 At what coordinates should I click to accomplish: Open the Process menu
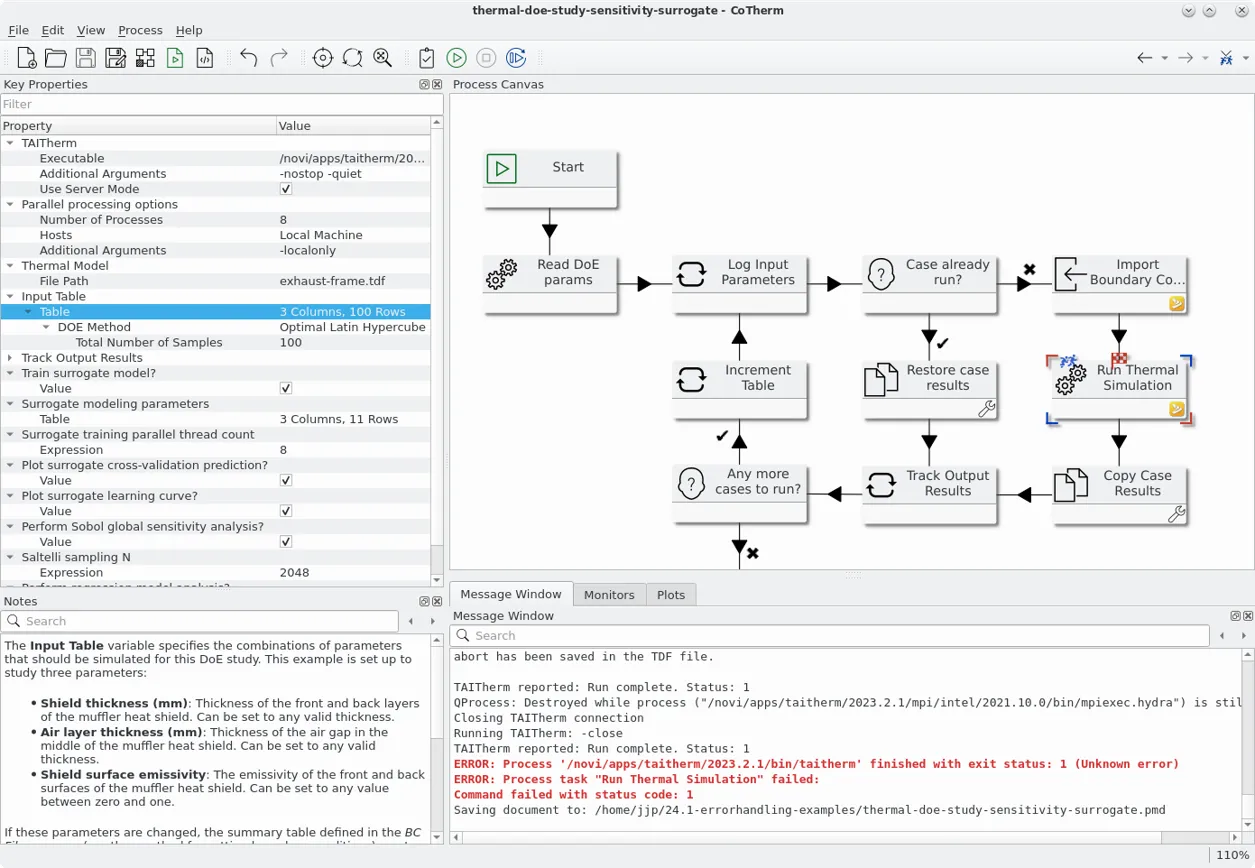click(140, 30)
